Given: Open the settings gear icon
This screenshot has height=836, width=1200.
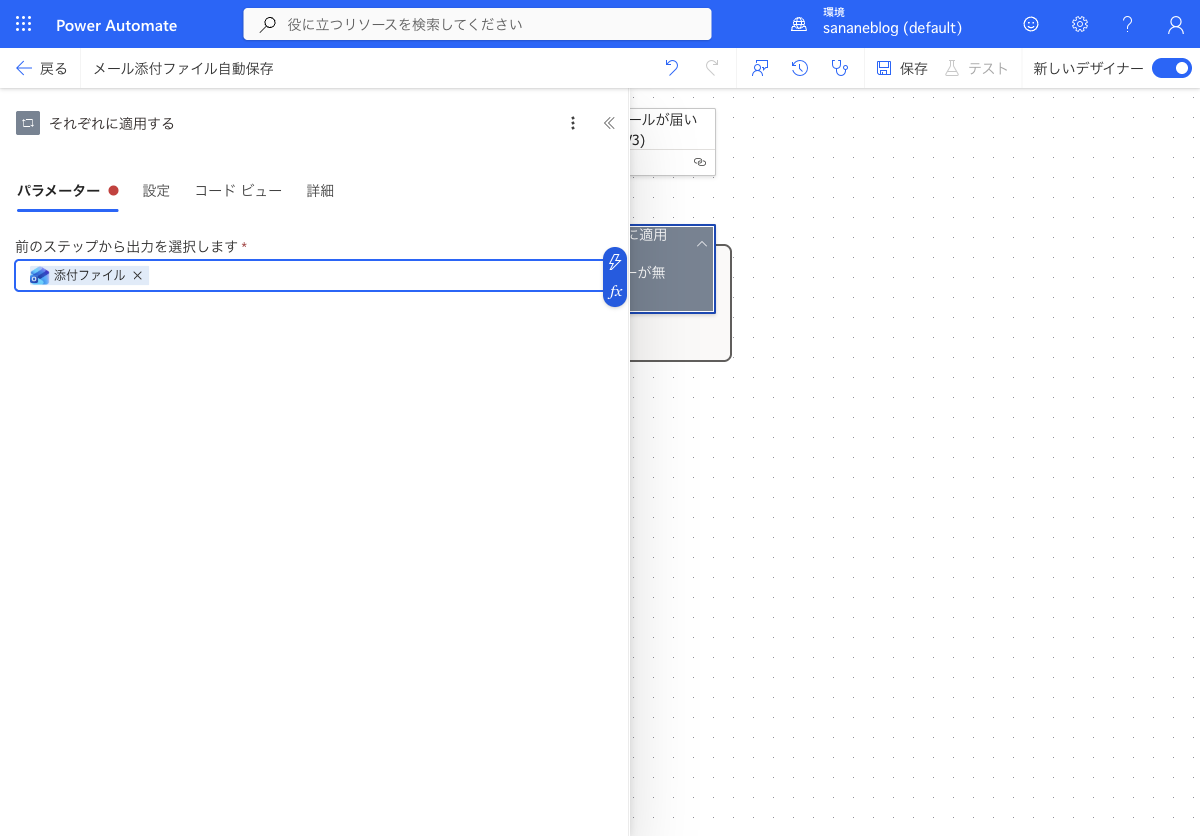Looking at the screenshot, I should pyautogui.click(x=1080, y=25).
